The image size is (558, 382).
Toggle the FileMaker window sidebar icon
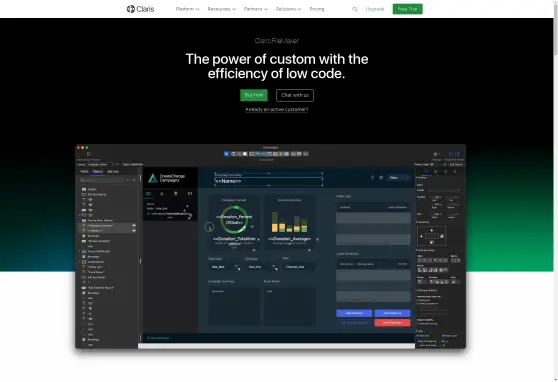click(x=89, y=154)
